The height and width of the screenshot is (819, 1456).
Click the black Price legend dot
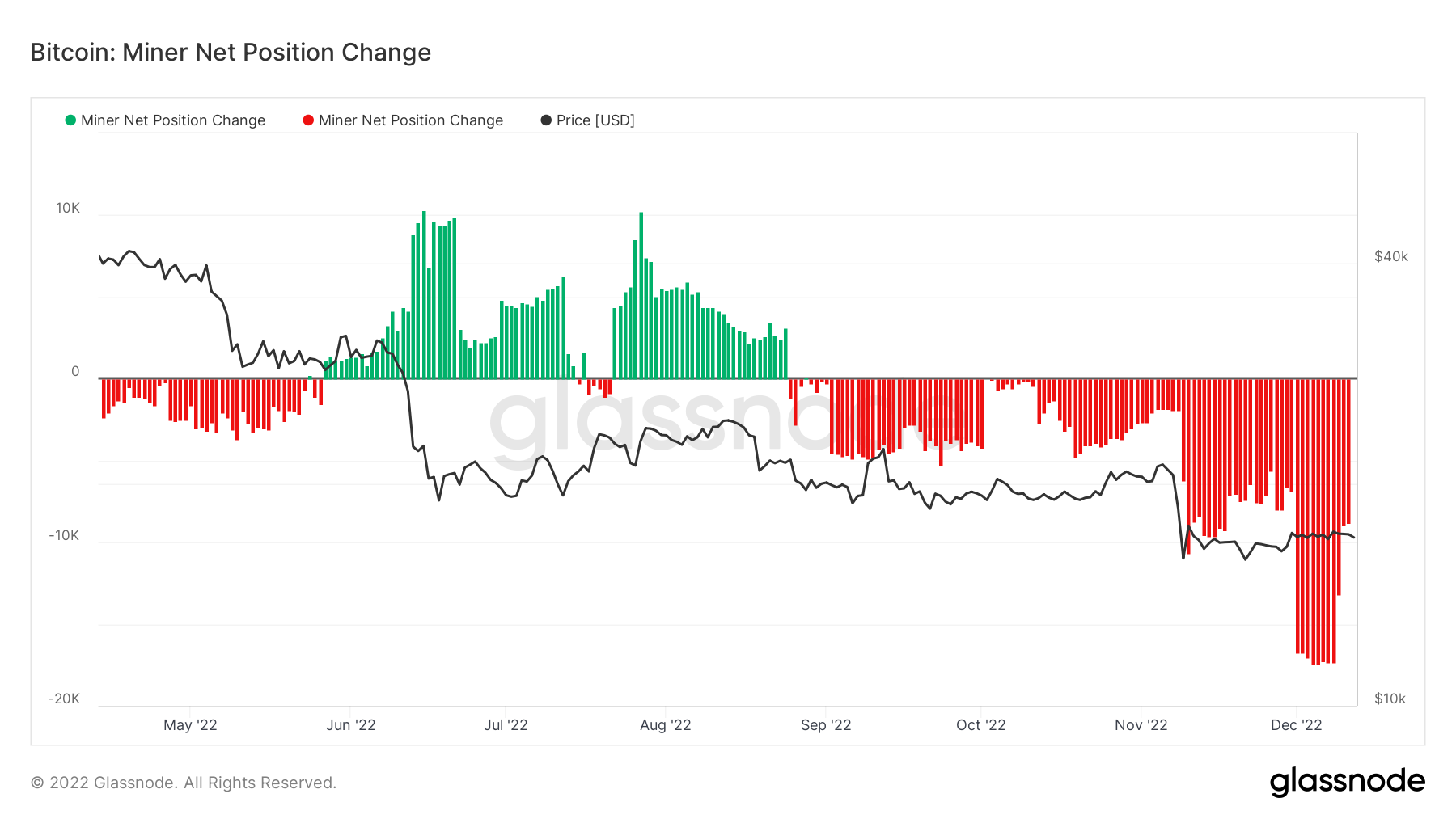546,120
